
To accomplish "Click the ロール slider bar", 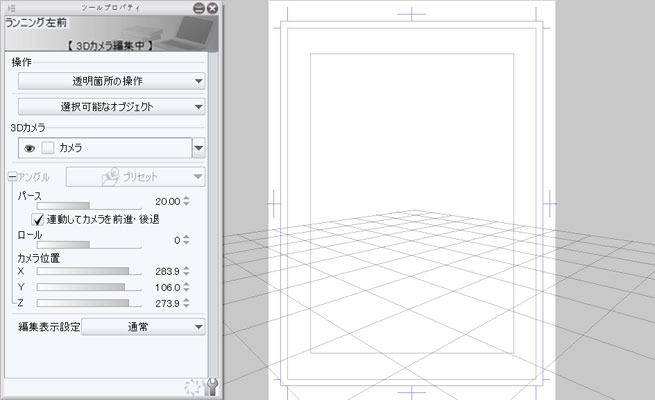I will pyautogui.click(x=89, y=245).
